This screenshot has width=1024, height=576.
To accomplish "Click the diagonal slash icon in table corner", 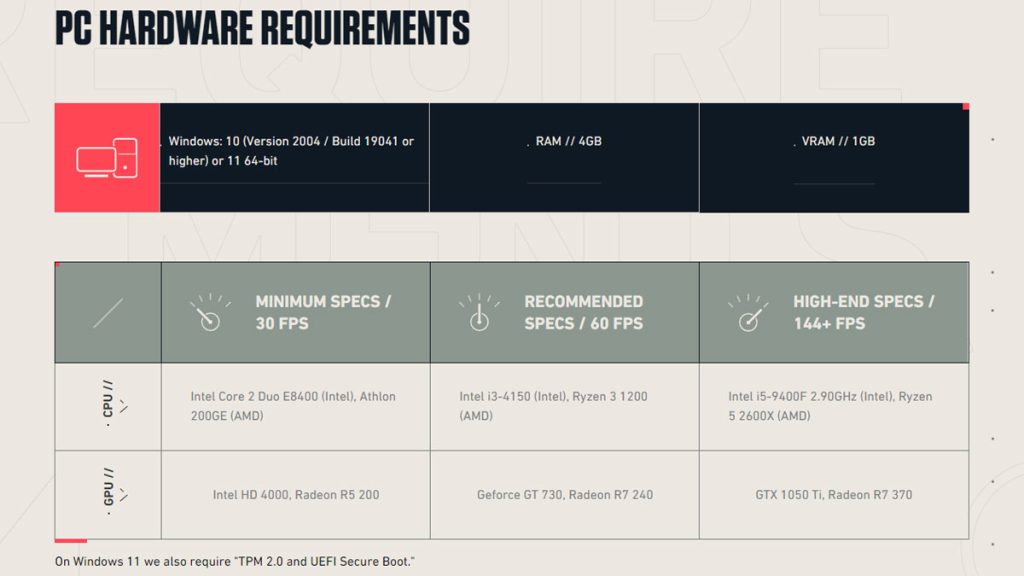I will [108, 312].
